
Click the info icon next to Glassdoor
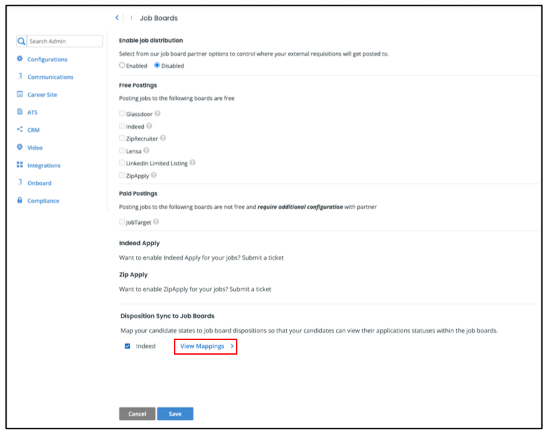158,113
